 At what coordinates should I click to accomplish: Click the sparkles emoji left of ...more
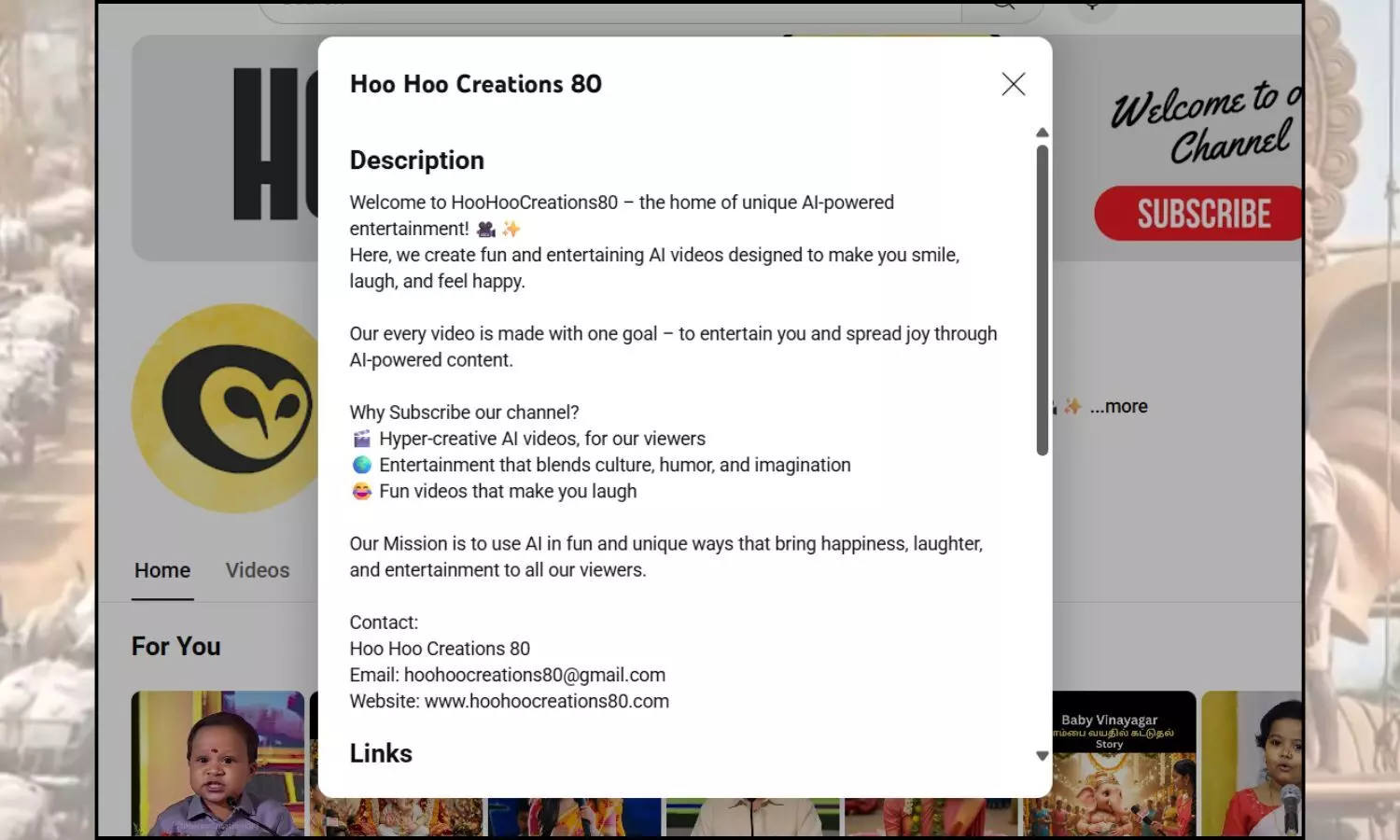click(x=1072, y=406)
